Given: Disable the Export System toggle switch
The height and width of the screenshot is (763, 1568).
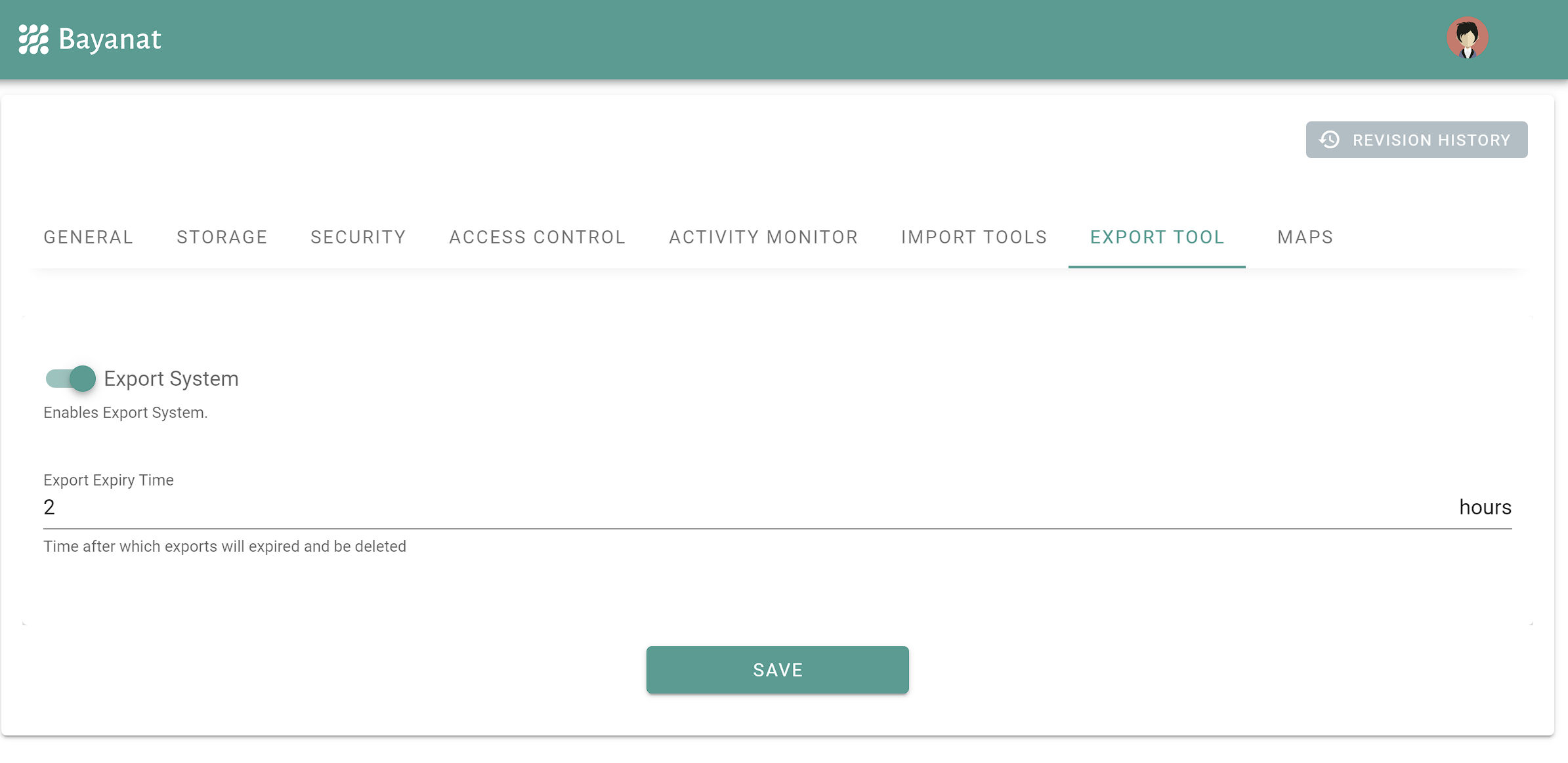Looking at the screenshot, I should [x=71, y=379].
